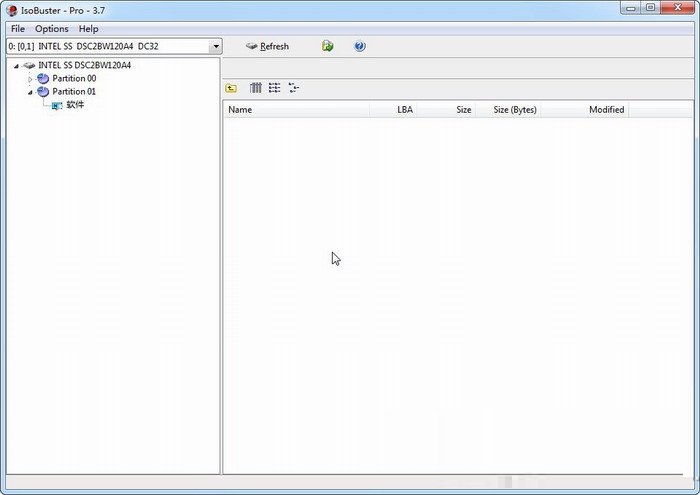Image resolution: width=700 pixels, height=495 pixels.
Task: Collapse the Partition 01 tree node
Action: point(30,91)
